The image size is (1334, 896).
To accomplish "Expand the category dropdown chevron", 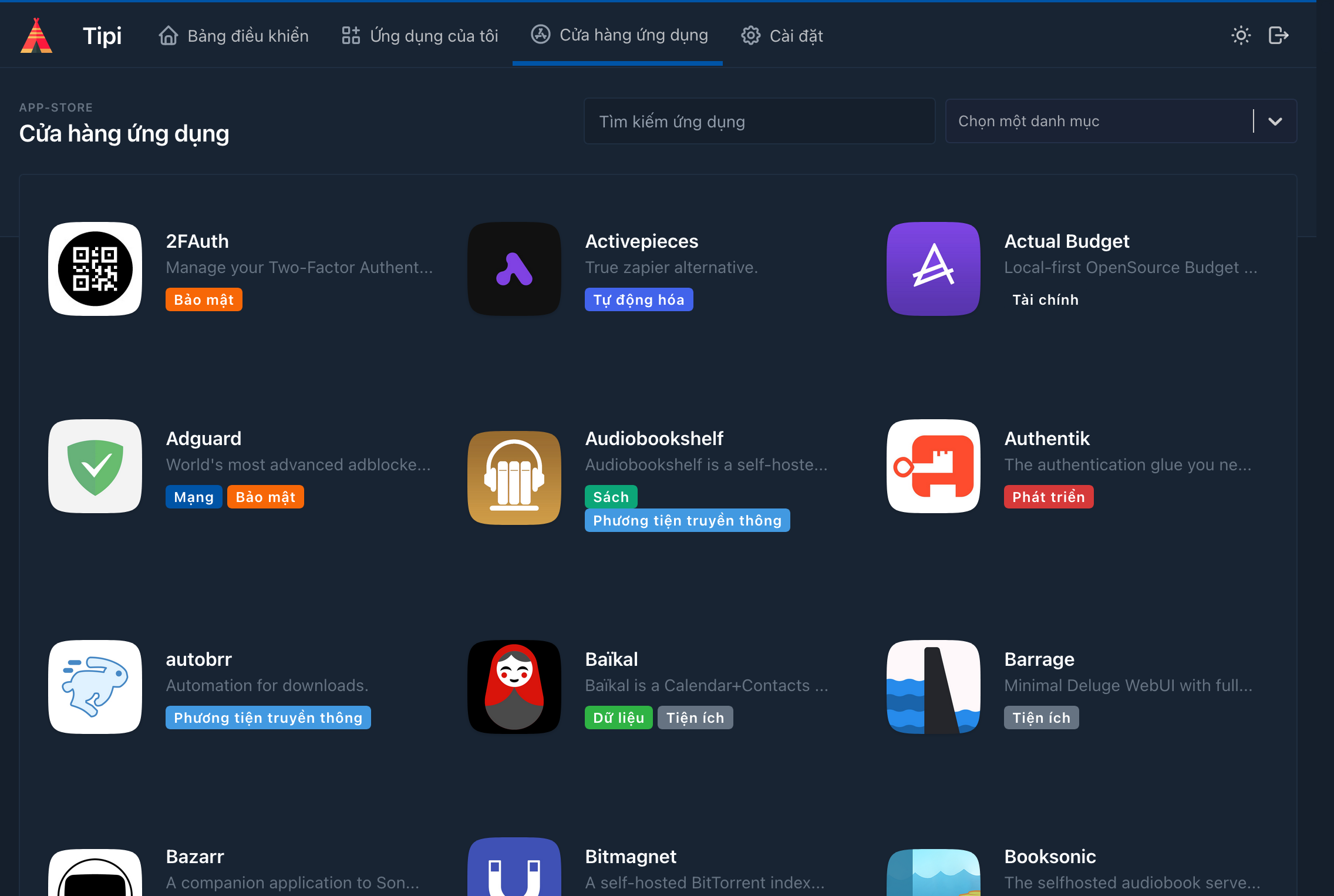I will tap(1275, 122).
